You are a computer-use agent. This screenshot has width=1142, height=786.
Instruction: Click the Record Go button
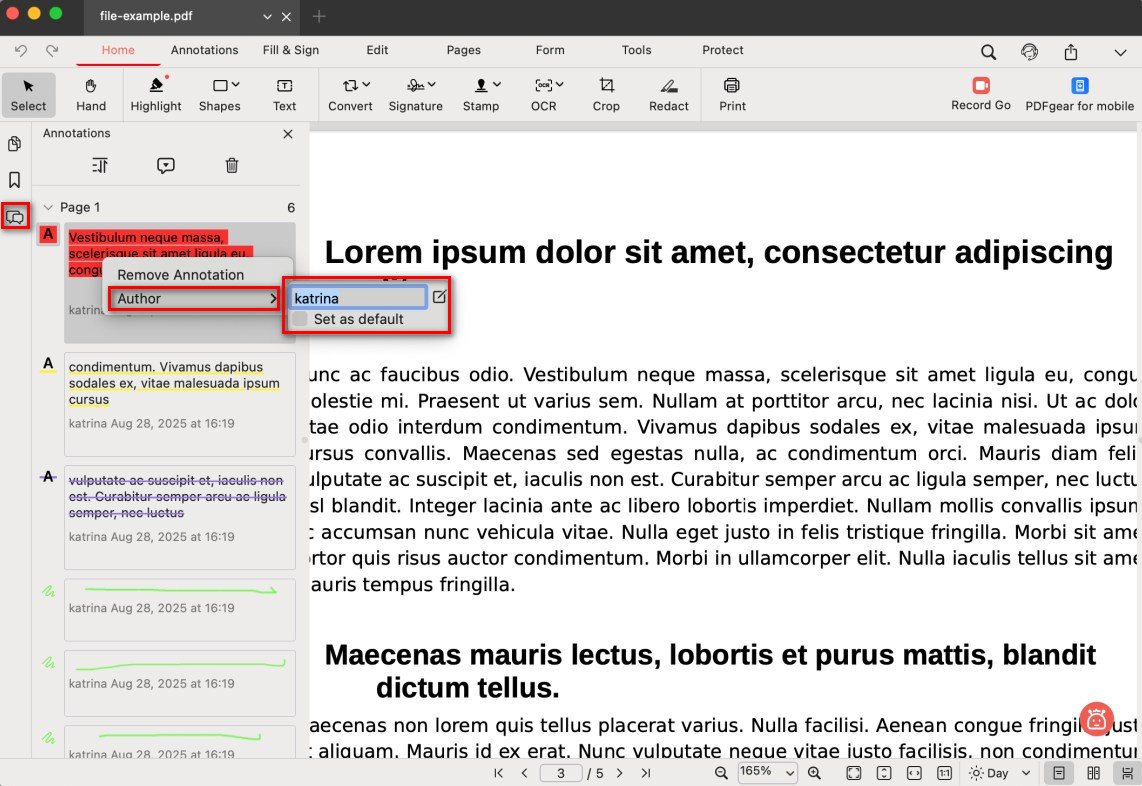pos(980,94)
